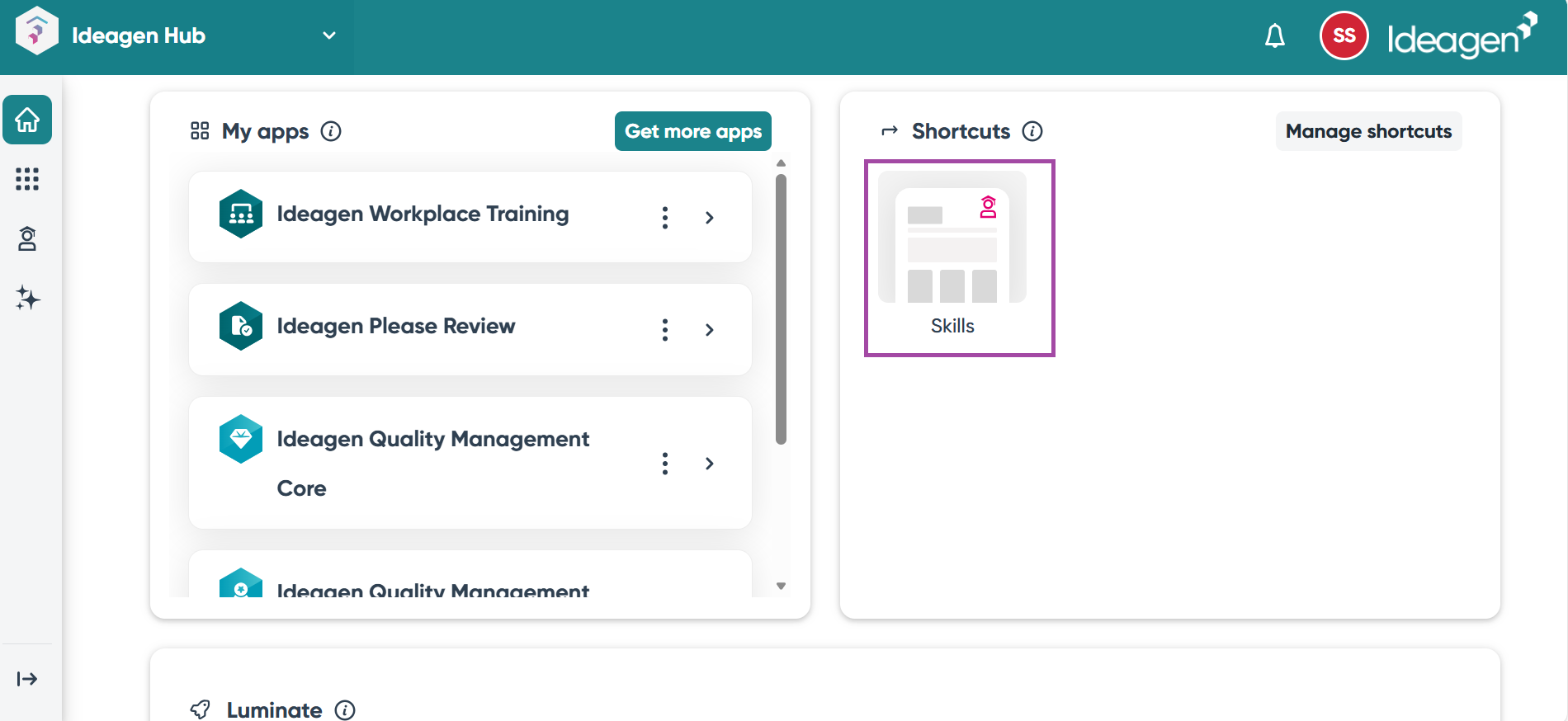Click the info icon beside Luminate
This screenshot has width=1568, height=721.
click(345, 709)
